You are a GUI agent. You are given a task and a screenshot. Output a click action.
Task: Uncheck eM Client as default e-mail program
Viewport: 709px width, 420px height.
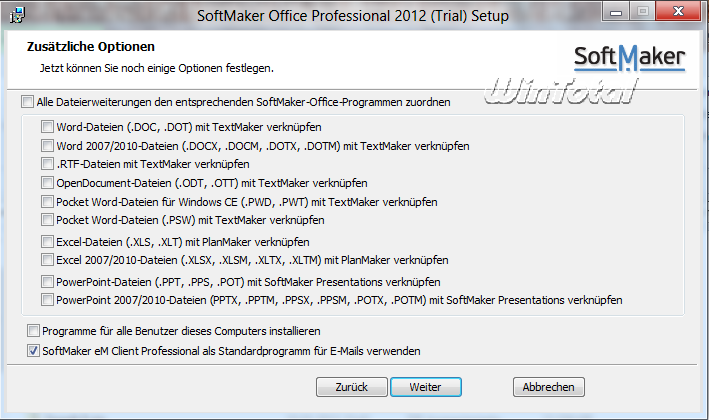(35, 351)
